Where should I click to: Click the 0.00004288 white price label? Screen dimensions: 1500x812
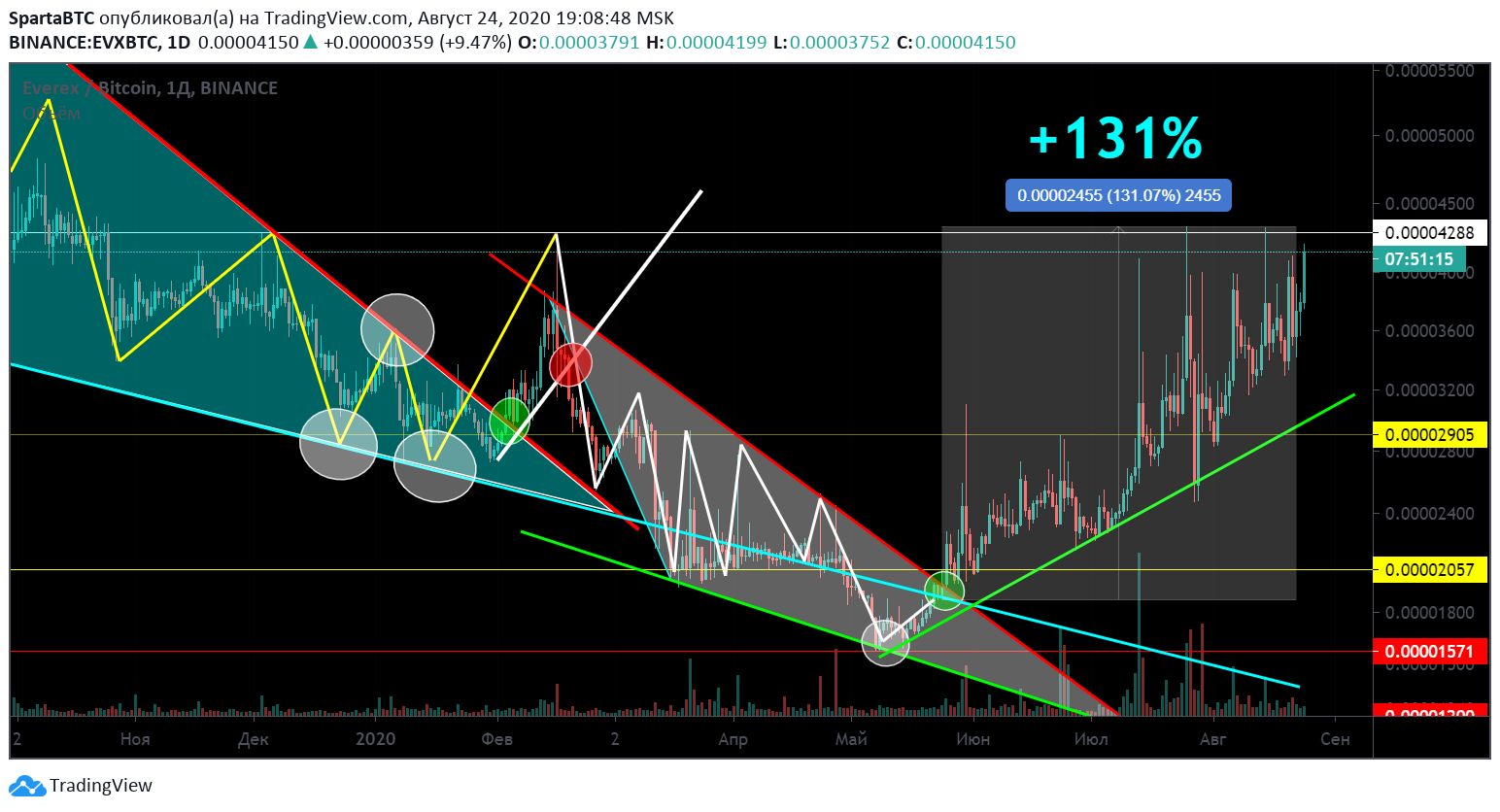click(x=1430, y=232)
